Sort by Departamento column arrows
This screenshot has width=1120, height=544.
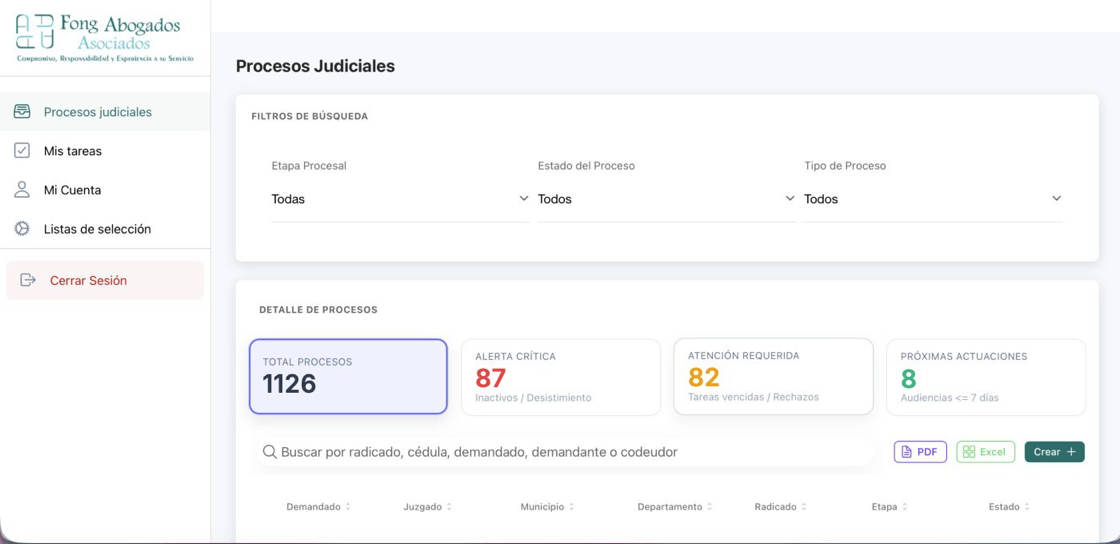point(709,506)
